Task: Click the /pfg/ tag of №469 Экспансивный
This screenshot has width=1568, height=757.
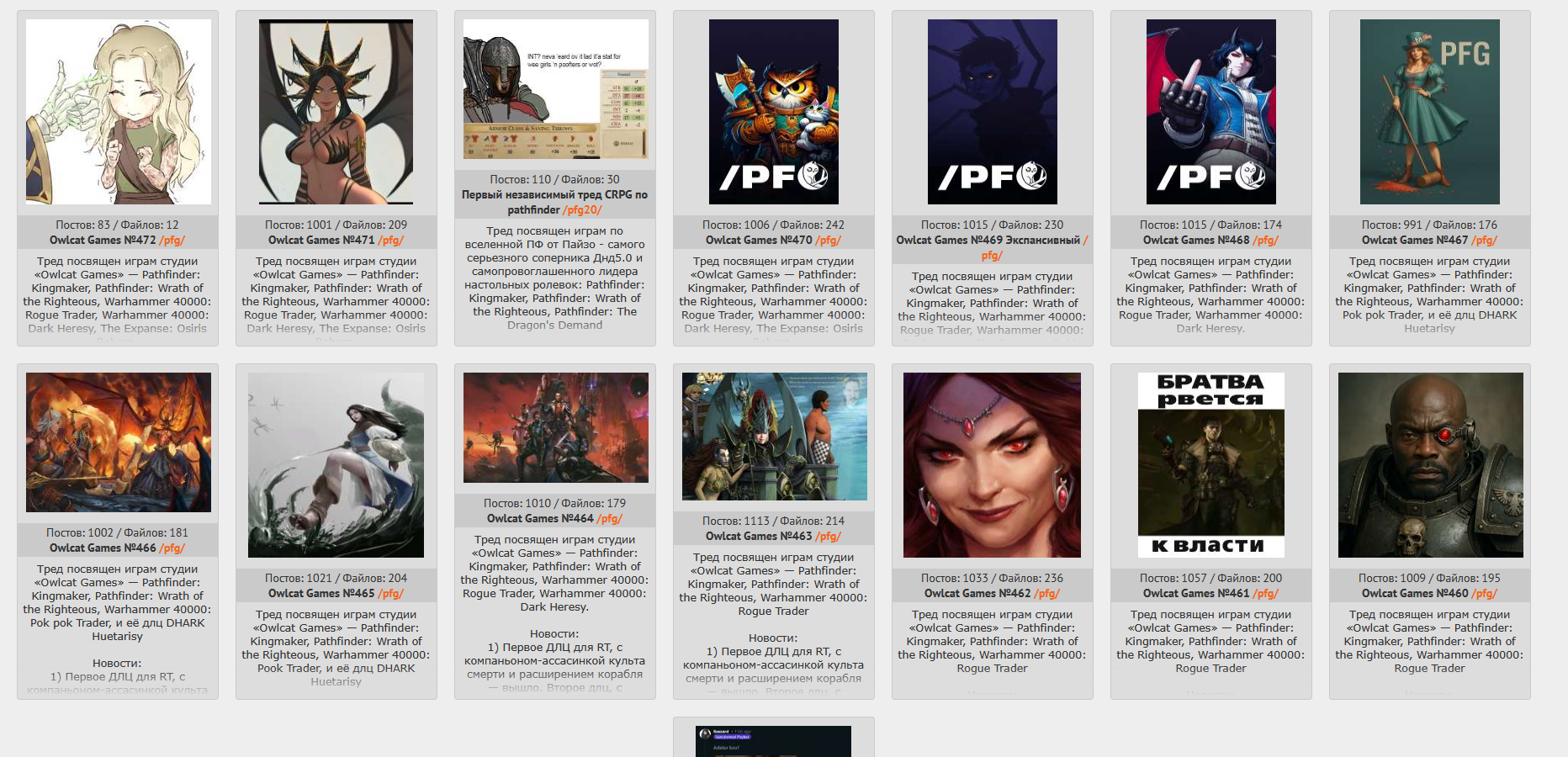Action: [993, 255]
